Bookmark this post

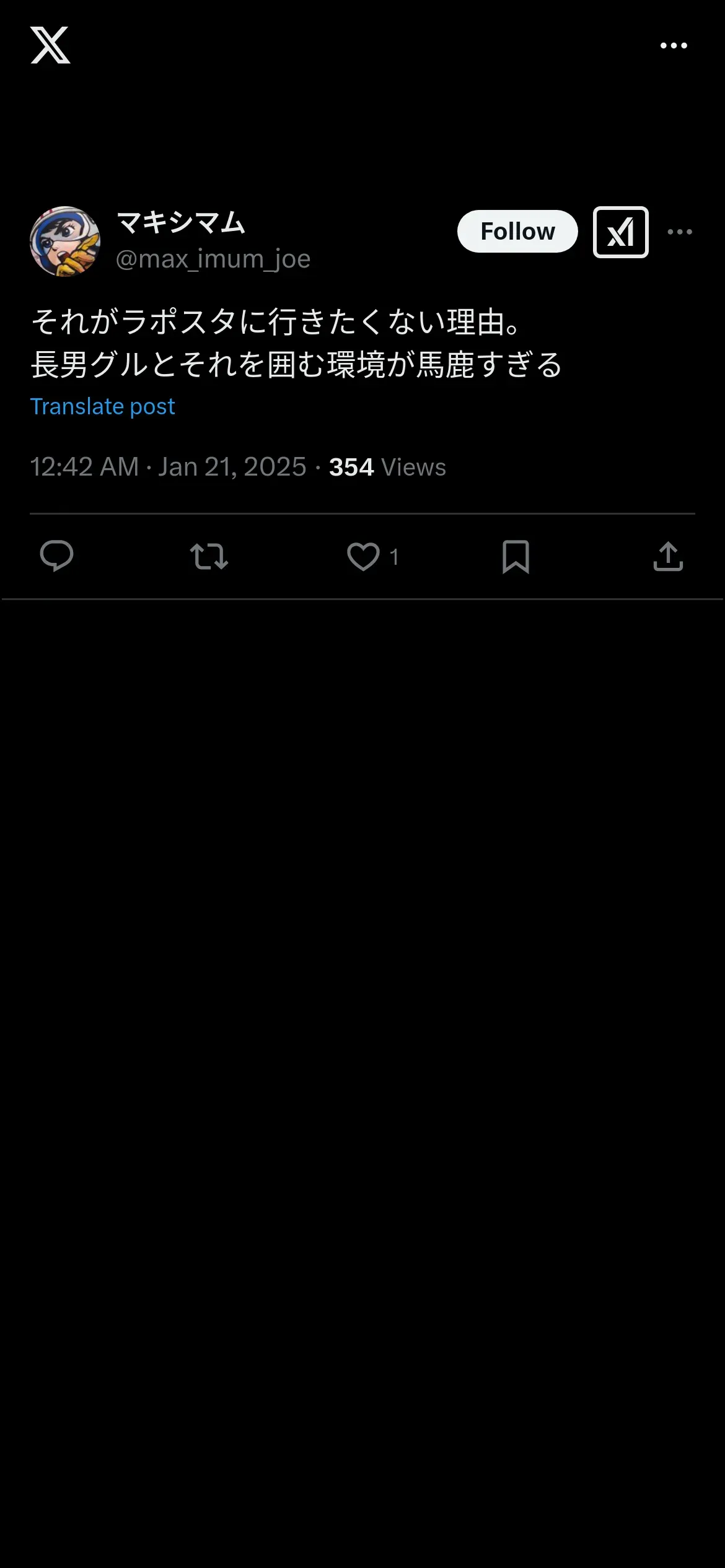[x=516, y=556]
